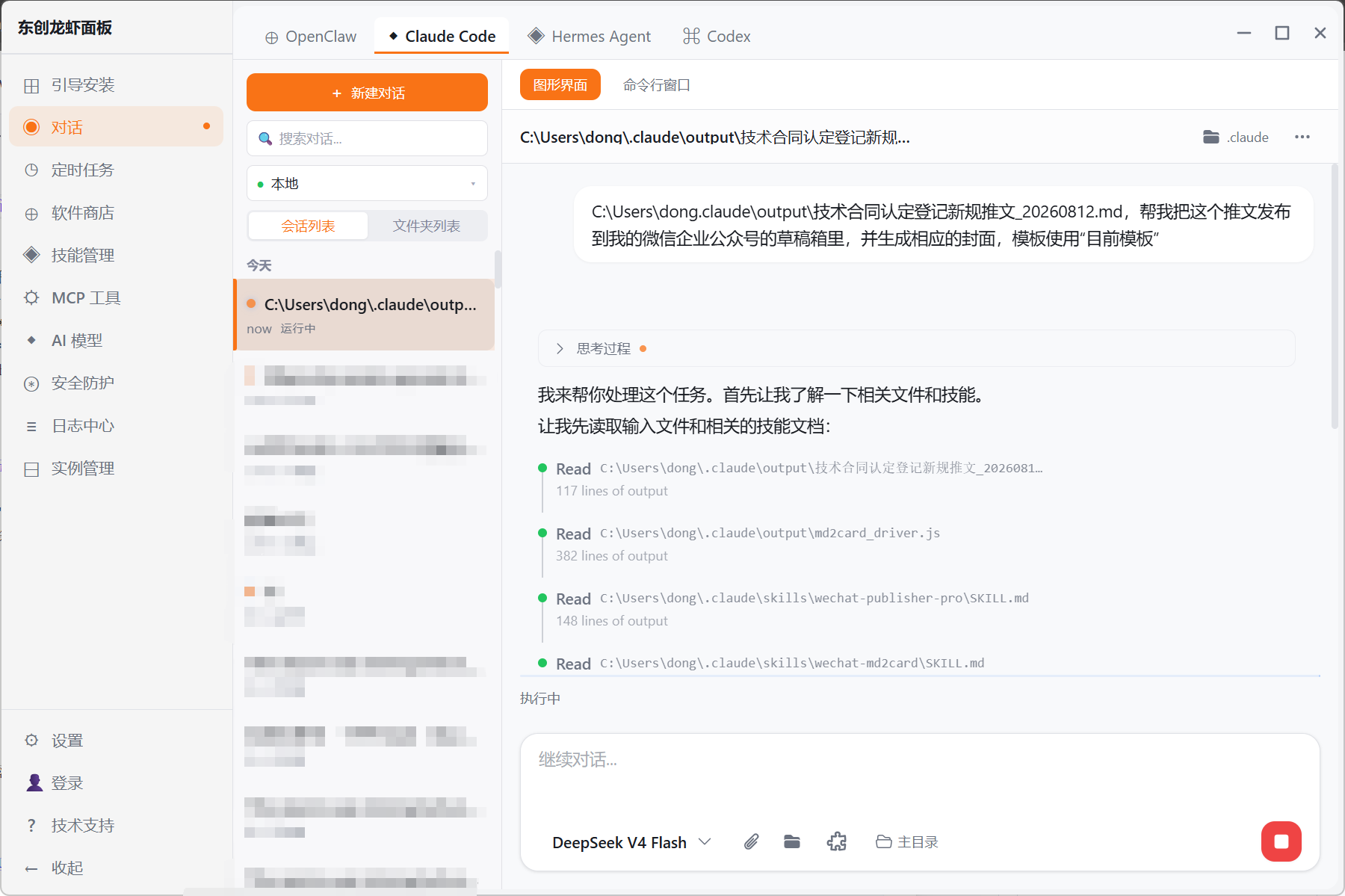Open AI 模型 settings
The width and height of the screenshot is (1345, 896).
(116, 341)
